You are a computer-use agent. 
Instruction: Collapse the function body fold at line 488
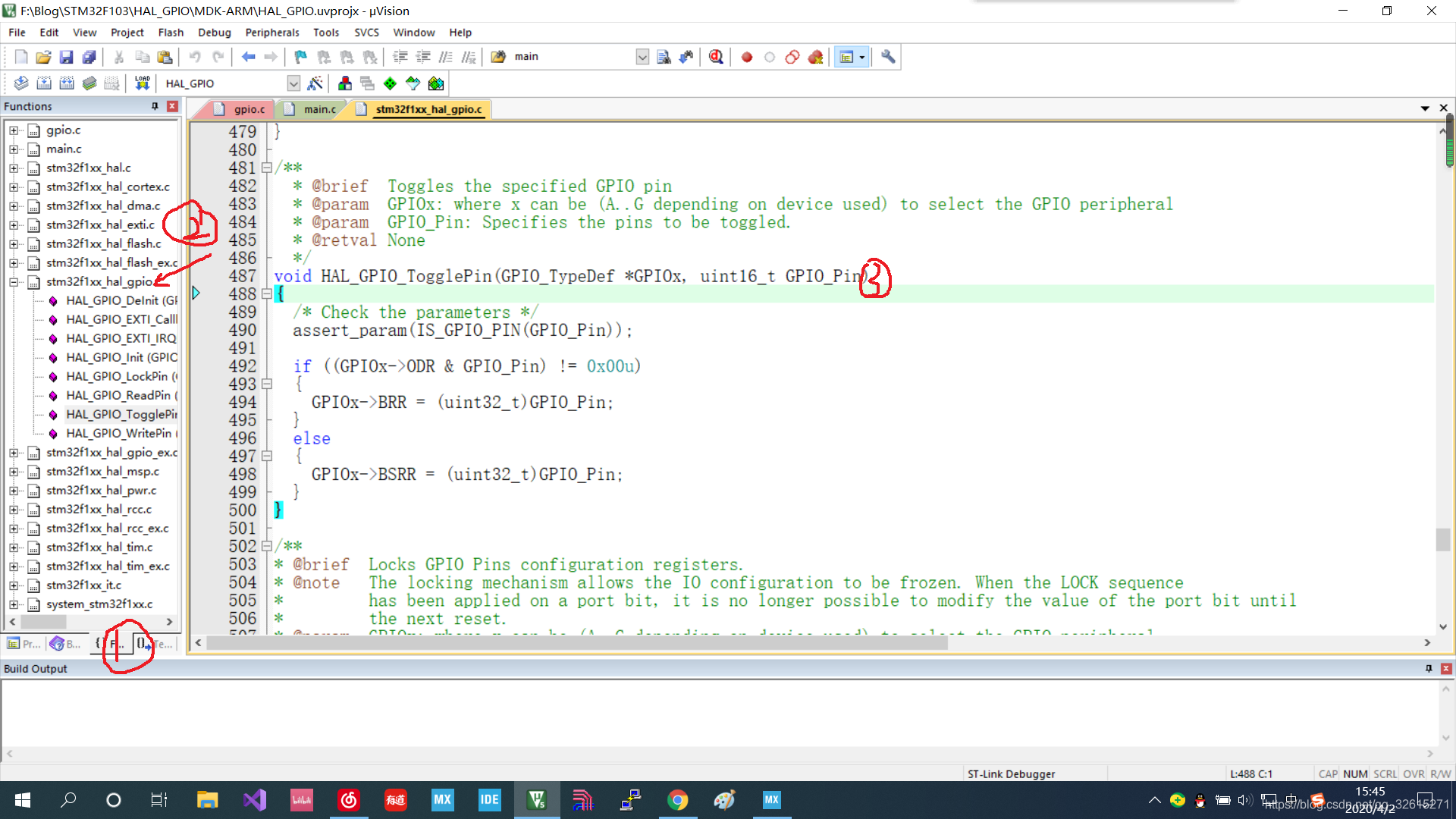(x=267, y=294)
